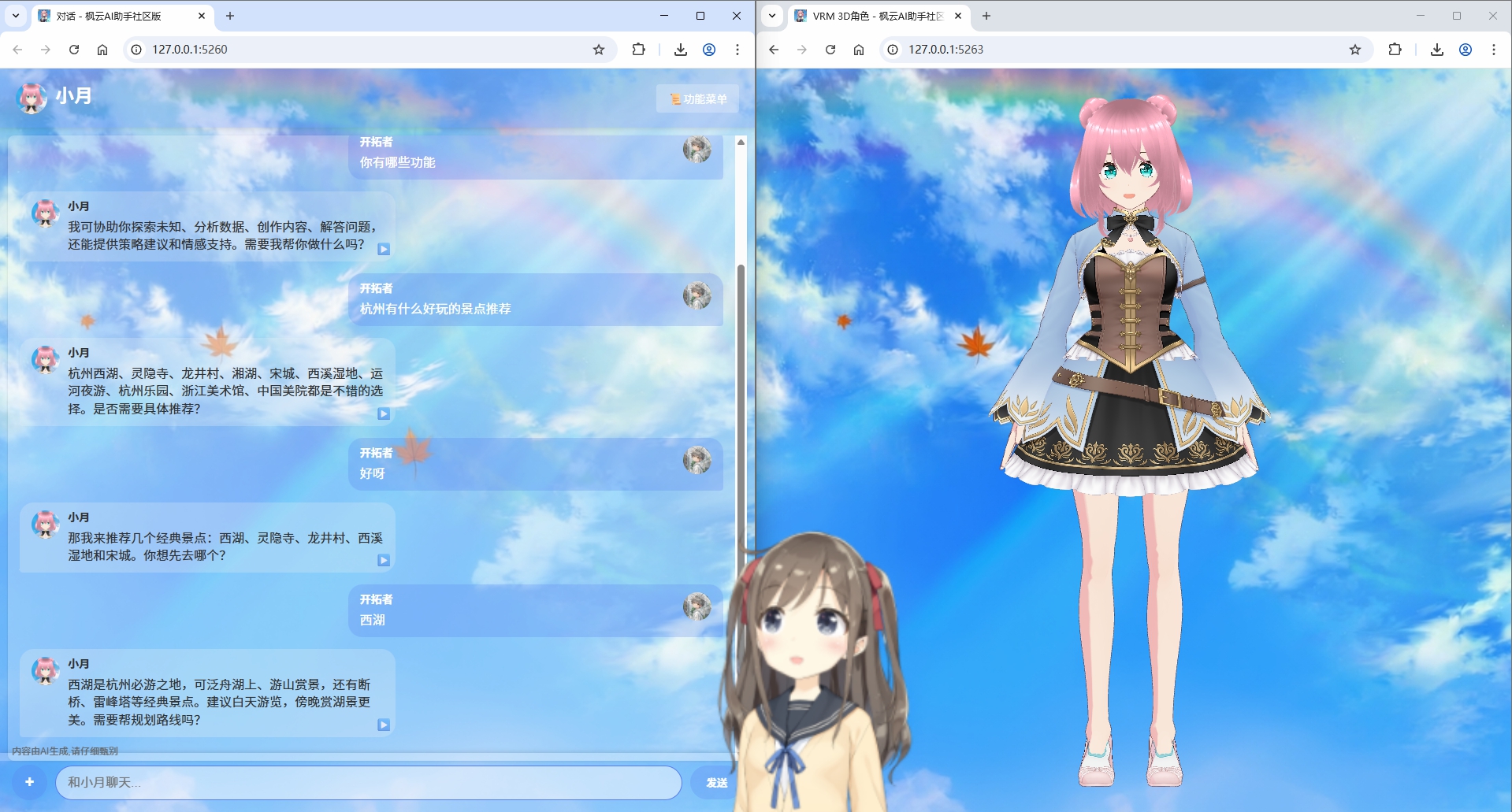The width and height of the screenshot is (1512, 812).
Task: Click 小月 avatar beside 那我来推荐几个经典景点 message
Action: point(45,524)
